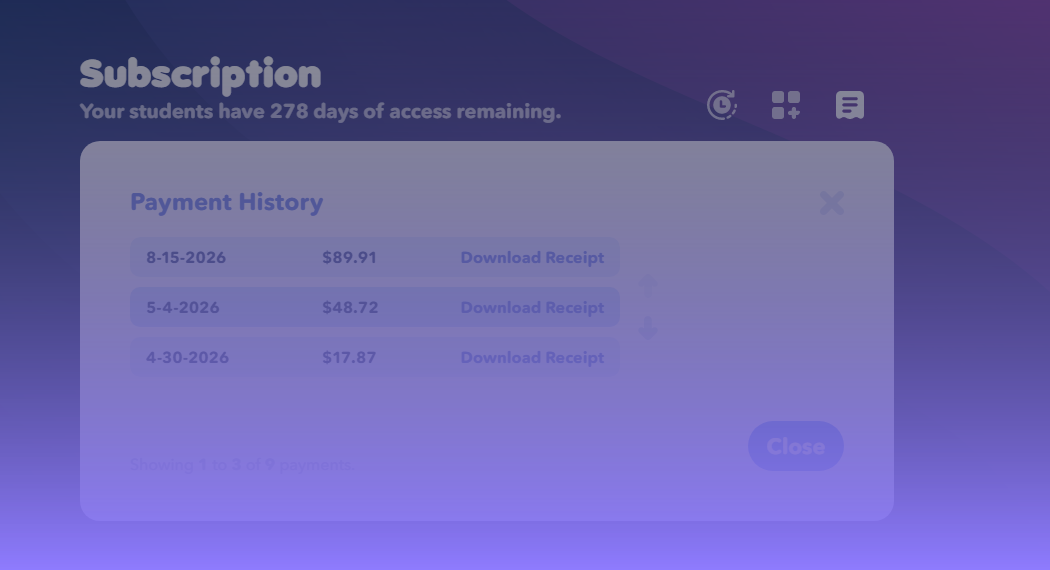Open the payment history receipt icon
Image resolution: width=1050 pixels, height=570 pixels.
pyautogui.click(x=850, y=105)
